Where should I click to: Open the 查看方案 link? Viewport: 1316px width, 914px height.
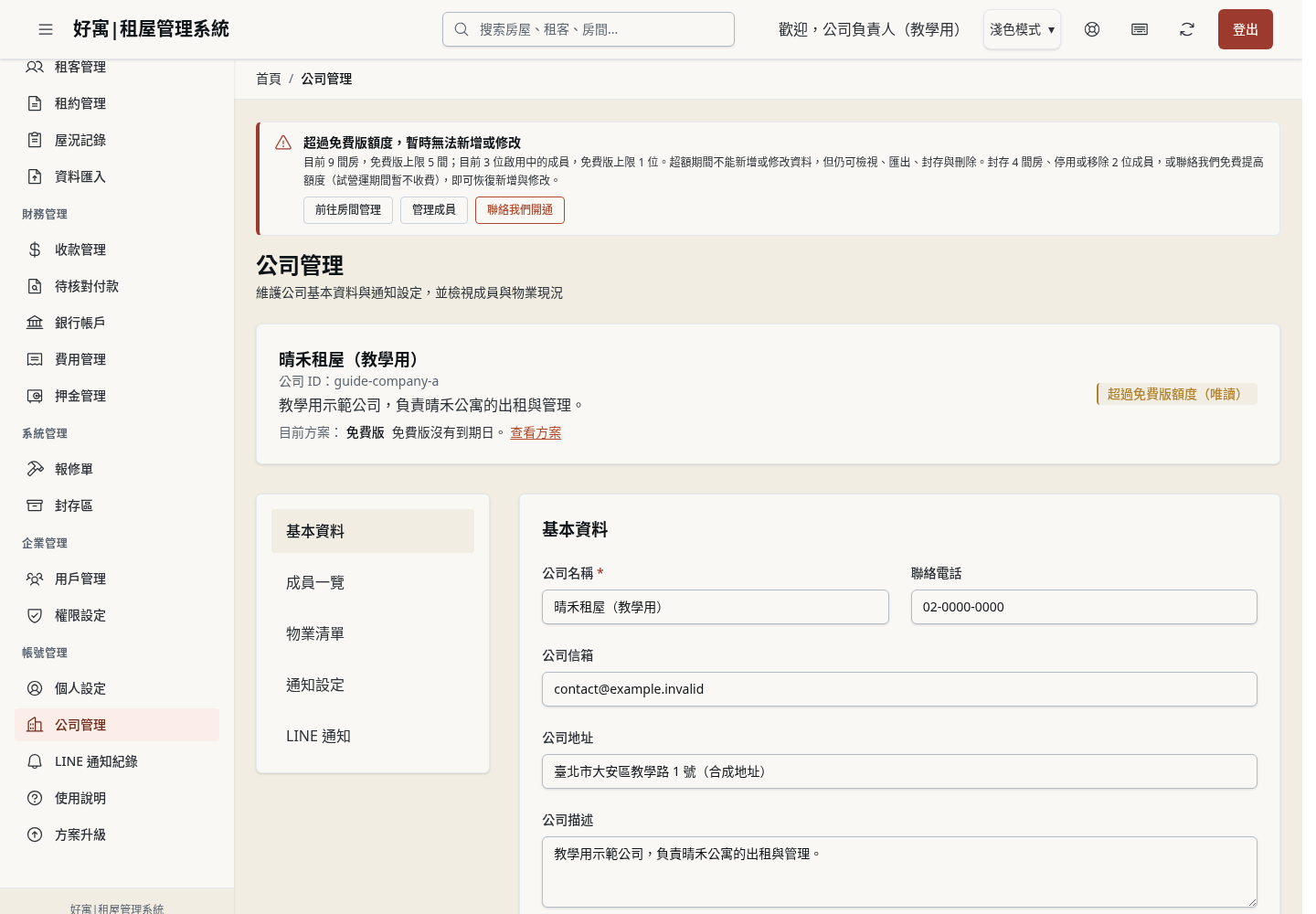(x=536, y=432)
